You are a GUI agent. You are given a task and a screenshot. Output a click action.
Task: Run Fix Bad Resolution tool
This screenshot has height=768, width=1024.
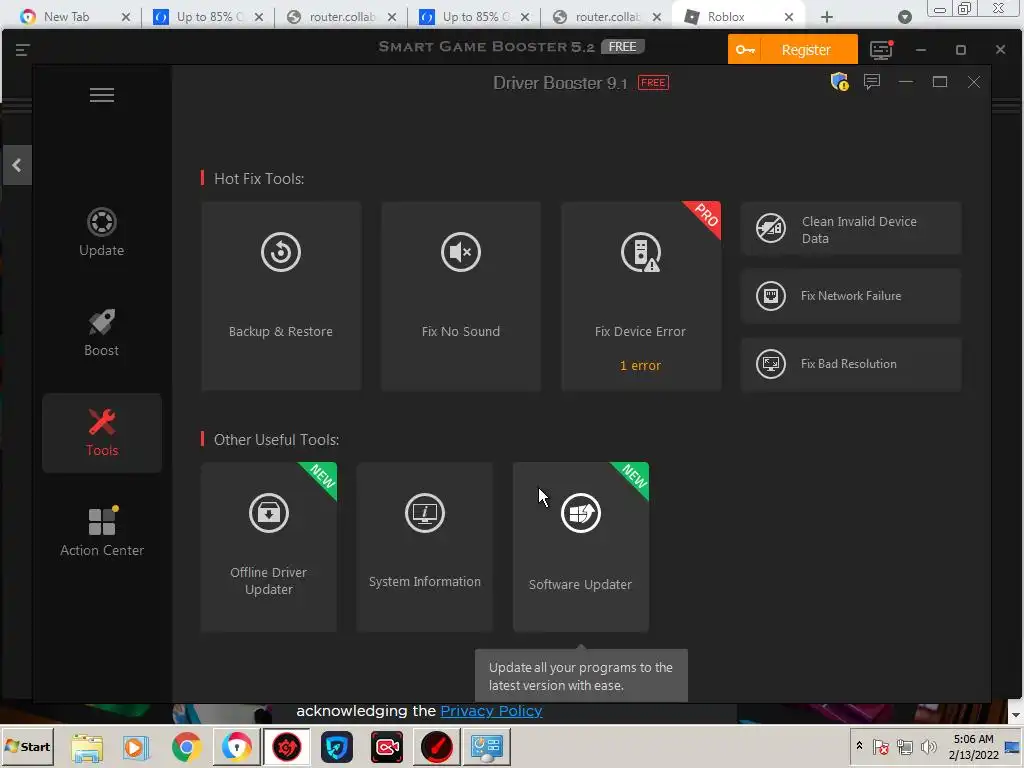pos(851,364)
